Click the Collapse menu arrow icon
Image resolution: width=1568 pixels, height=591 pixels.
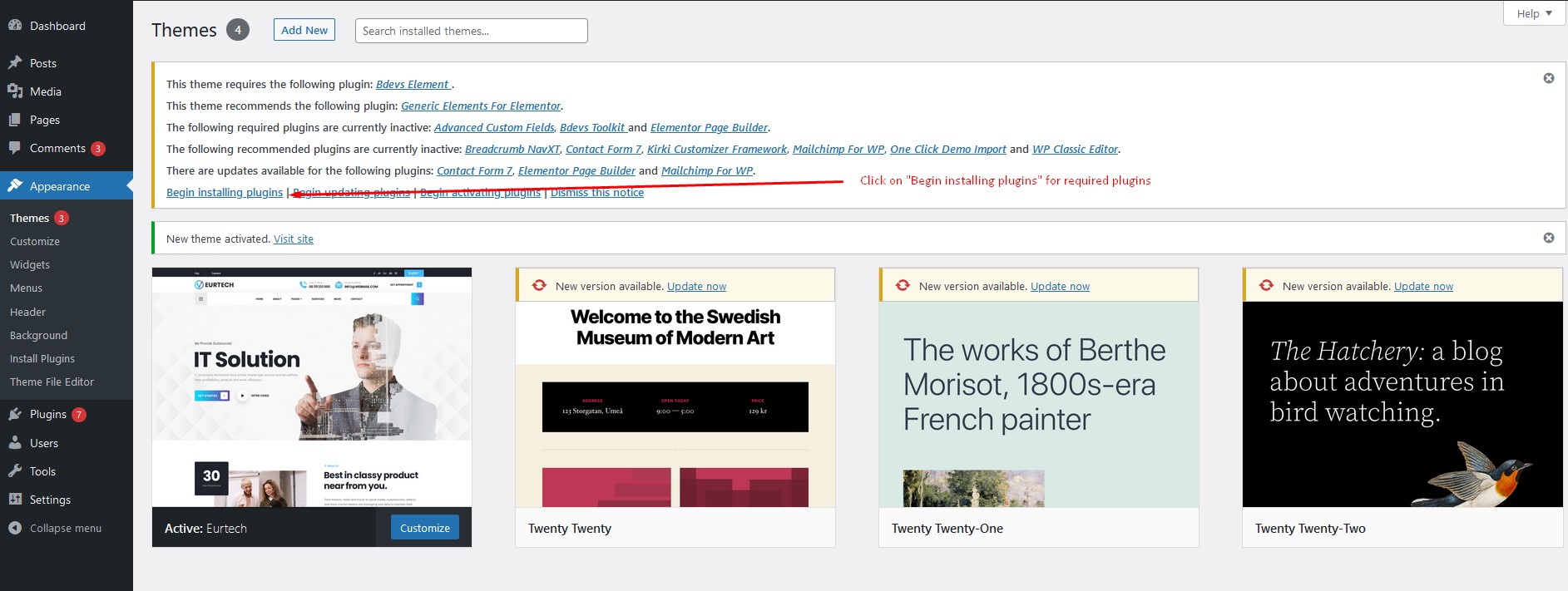point(15,528)
